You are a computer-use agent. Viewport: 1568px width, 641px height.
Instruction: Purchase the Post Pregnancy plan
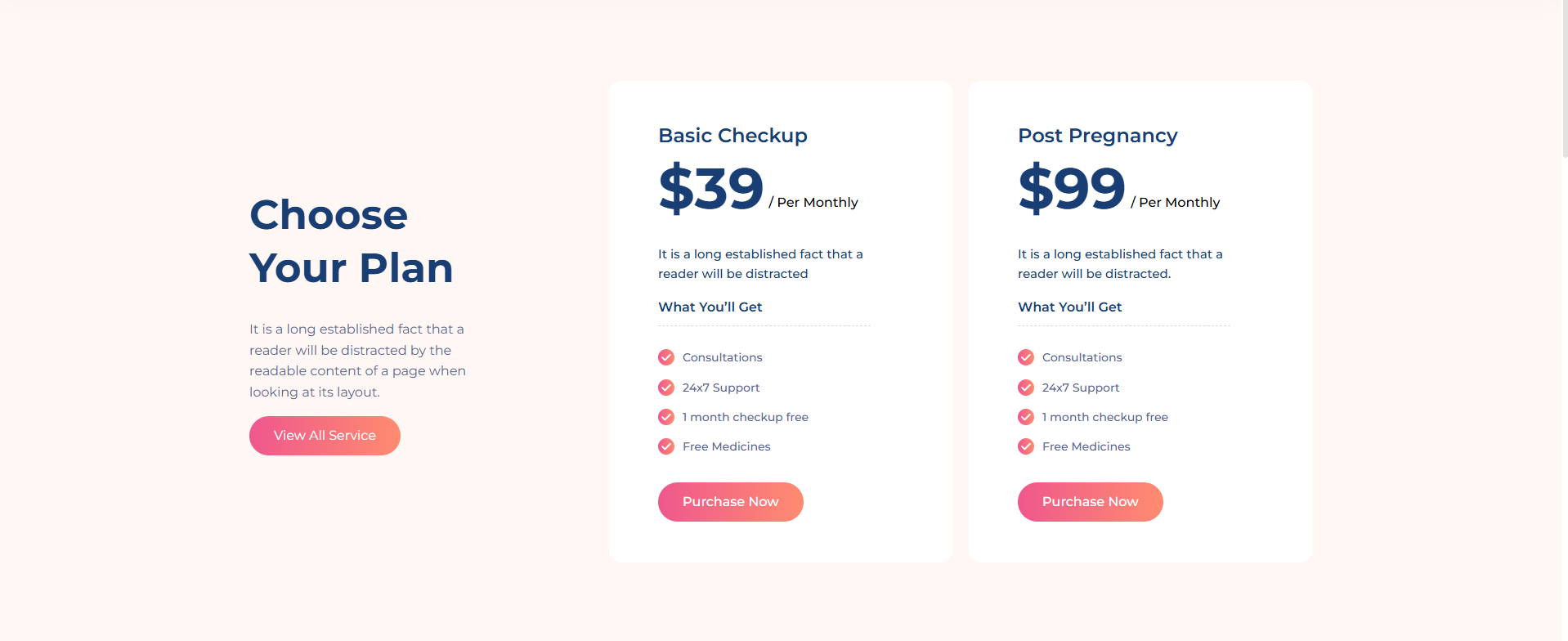coord(1090,502)
